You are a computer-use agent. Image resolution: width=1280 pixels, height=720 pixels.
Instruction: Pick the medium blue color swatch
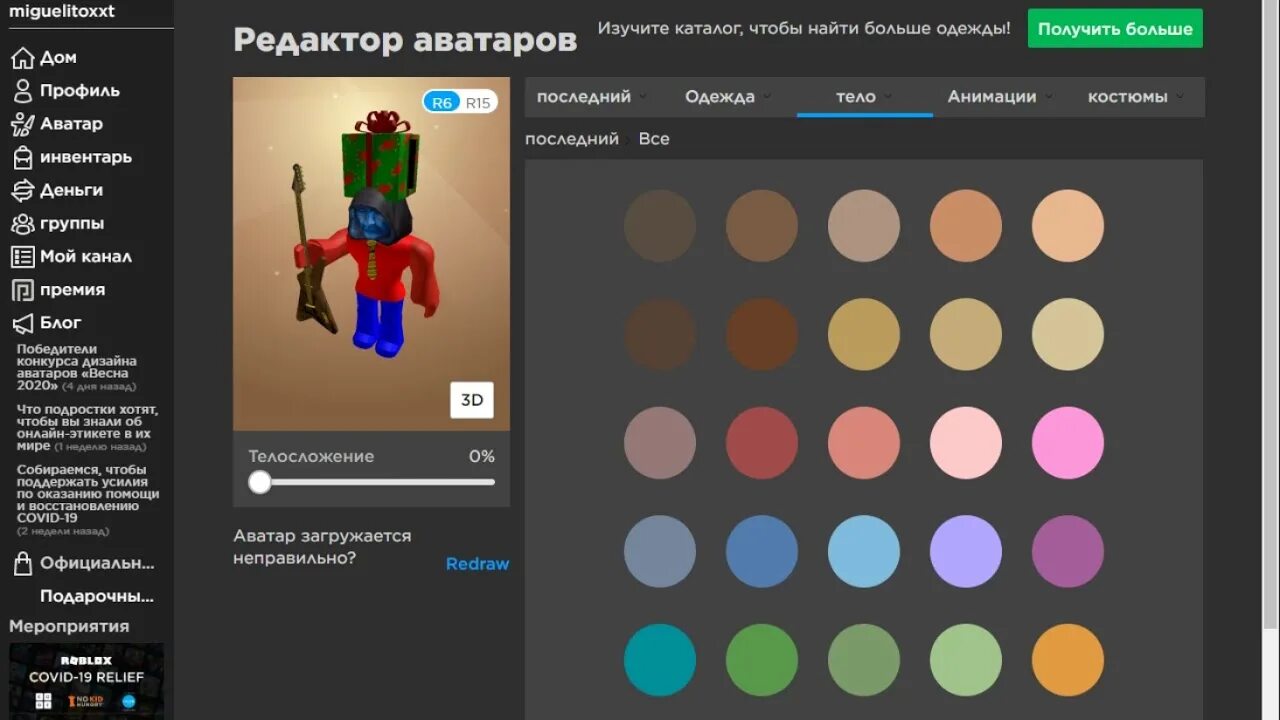tap(762, 552)
